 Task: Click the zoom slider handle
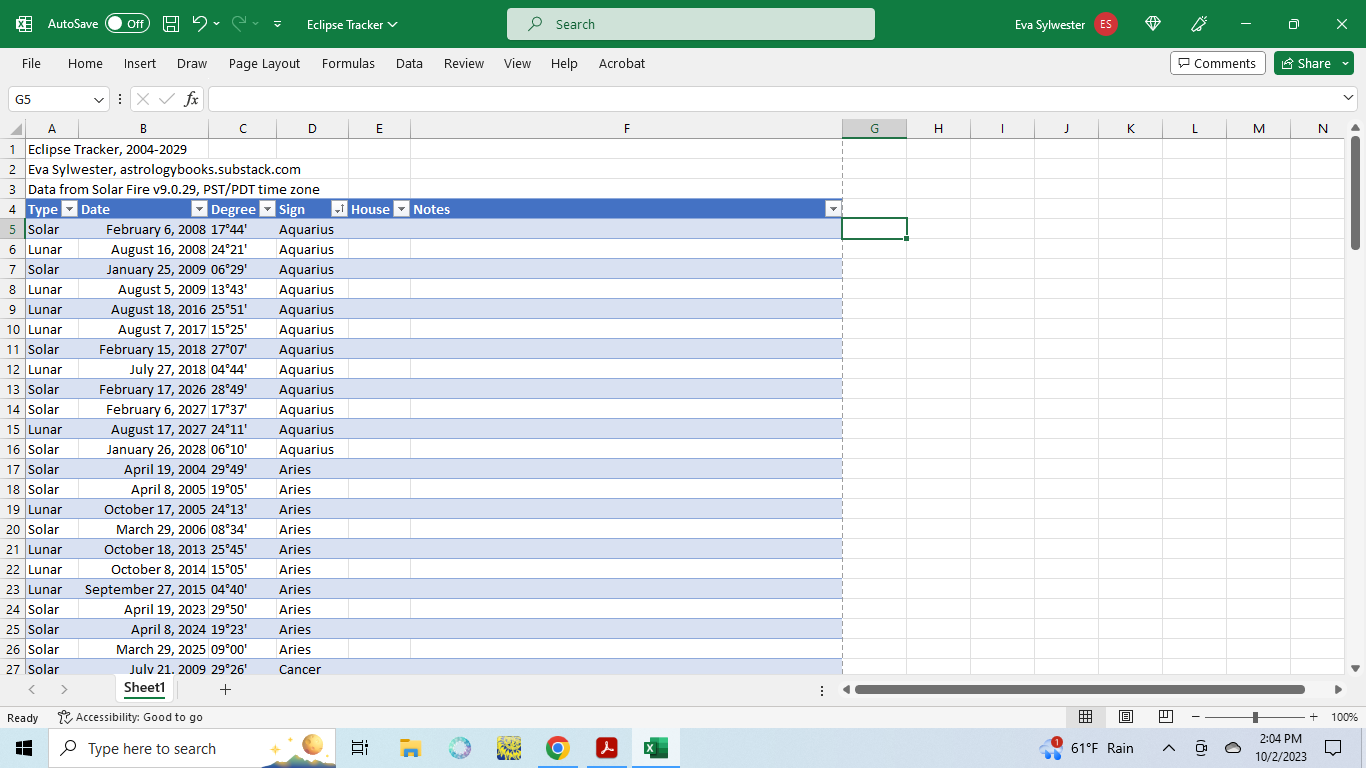[x=1255, y=717]
